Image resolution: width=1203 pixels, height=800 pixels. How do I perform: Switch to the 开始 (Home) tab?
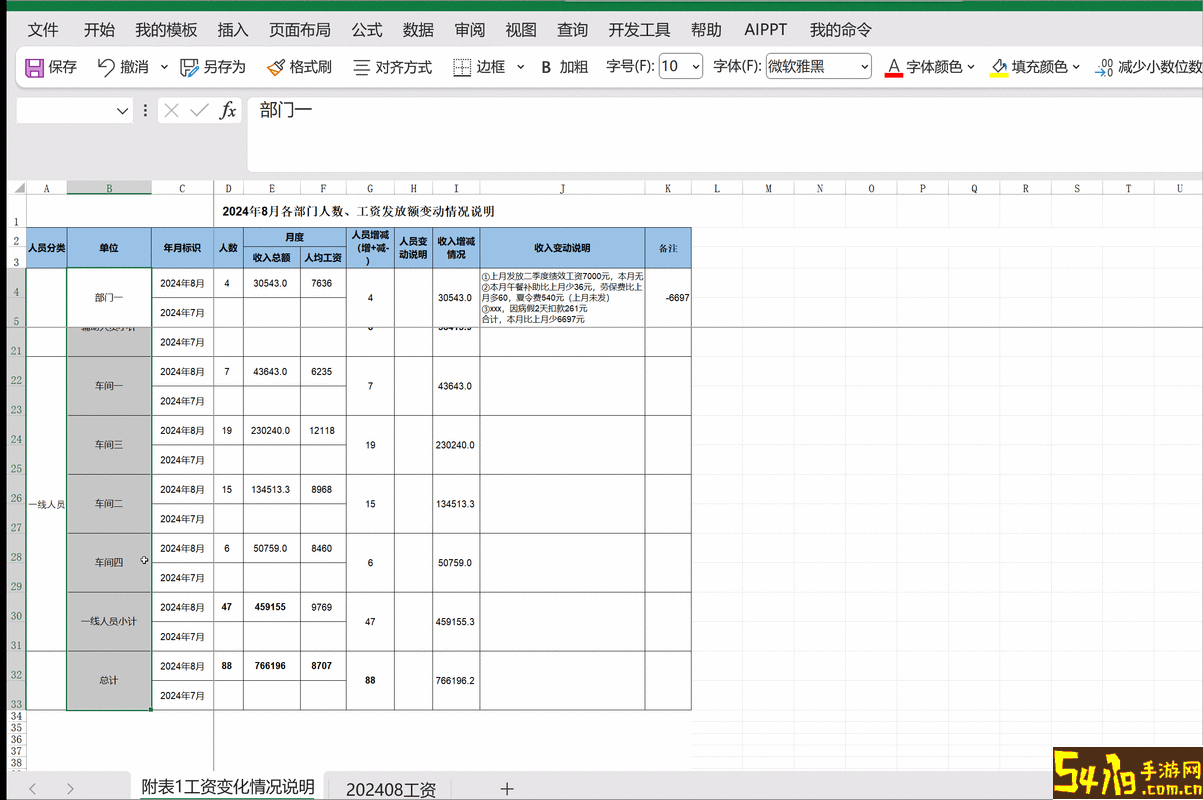point(99,30)
